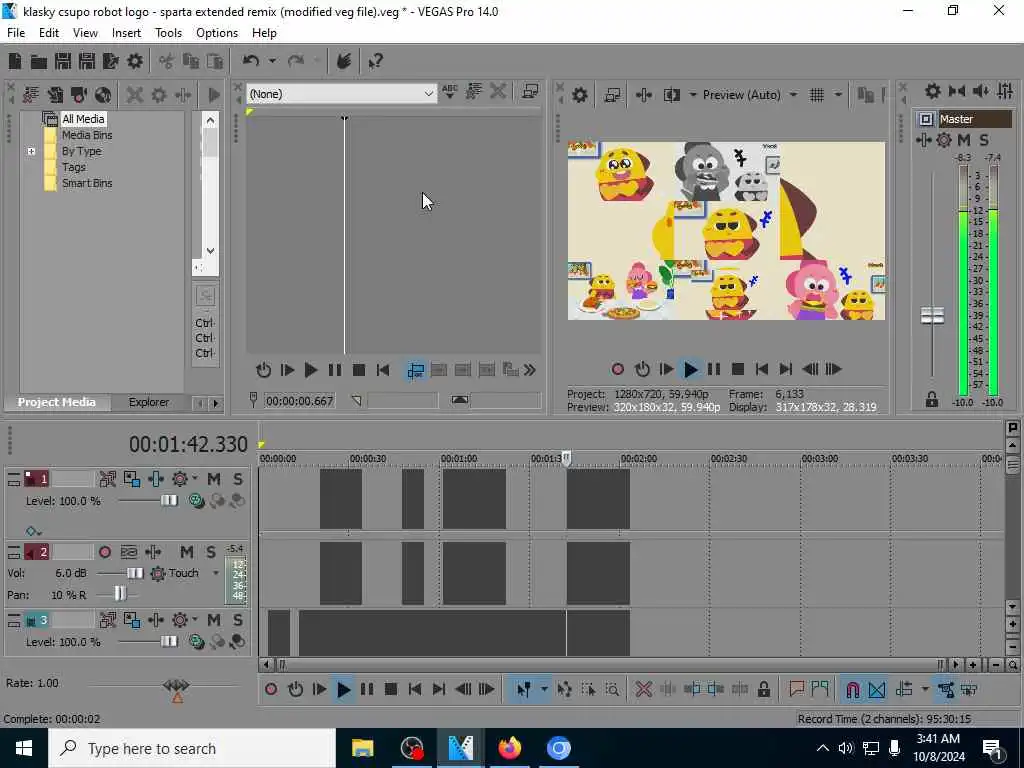Screen dimensions: 1024x768
Task: Toggle the Master bus lock fader channels padlock
Action: (x=931, y=400)
